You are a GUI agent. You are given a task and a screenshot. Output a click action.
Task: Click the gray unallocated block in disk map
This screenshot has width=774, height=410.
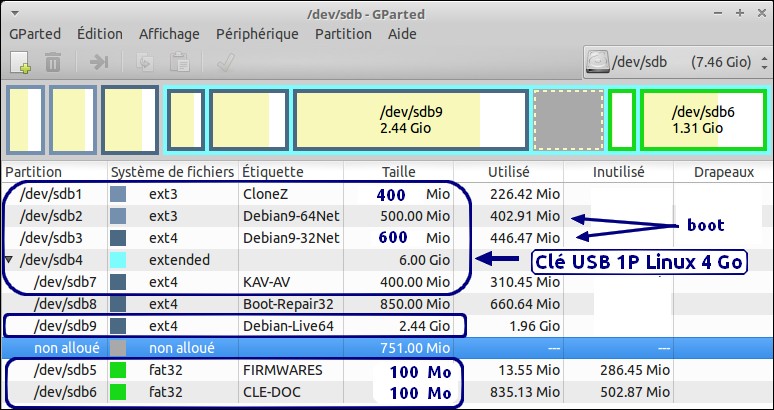(568, 121)
